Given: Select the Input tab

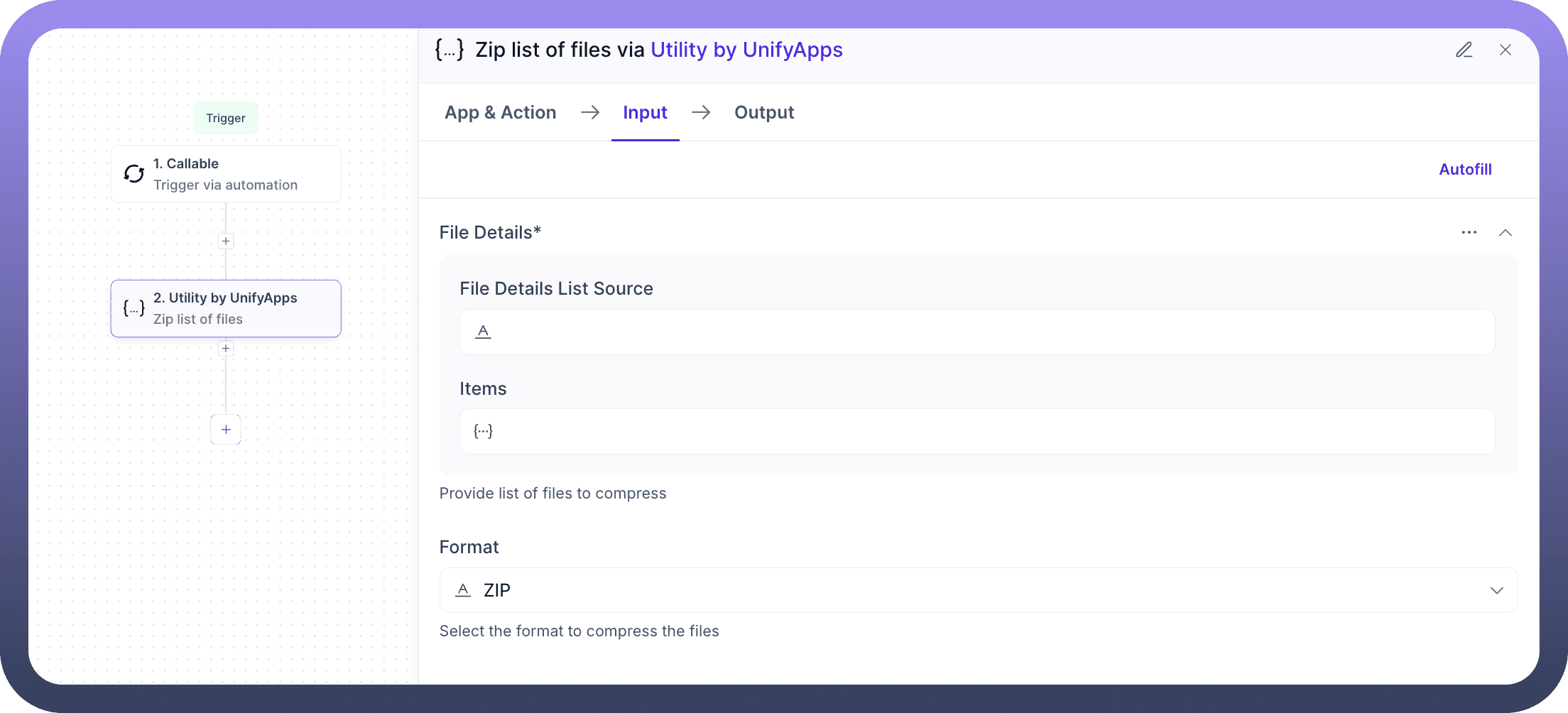Looking at the screenshot, I should click(645, 112).
